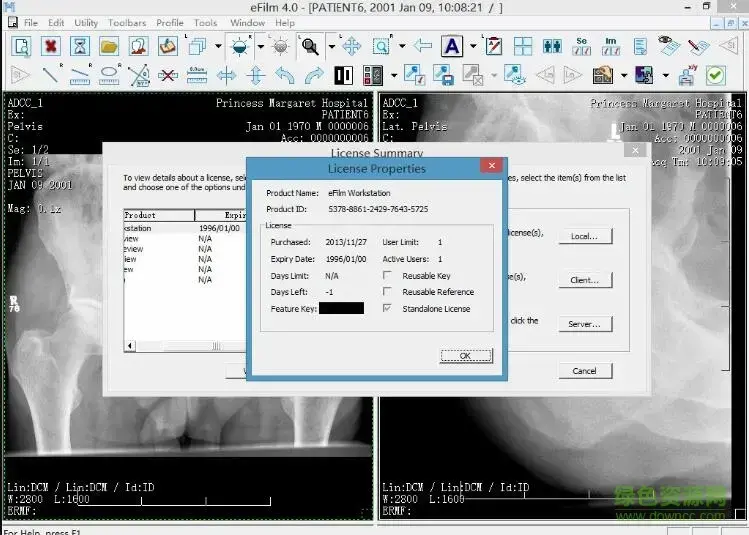749x535 pixels.
Task: Toggle the Standalone License checkbox
Action: click(x=387, y=308)
